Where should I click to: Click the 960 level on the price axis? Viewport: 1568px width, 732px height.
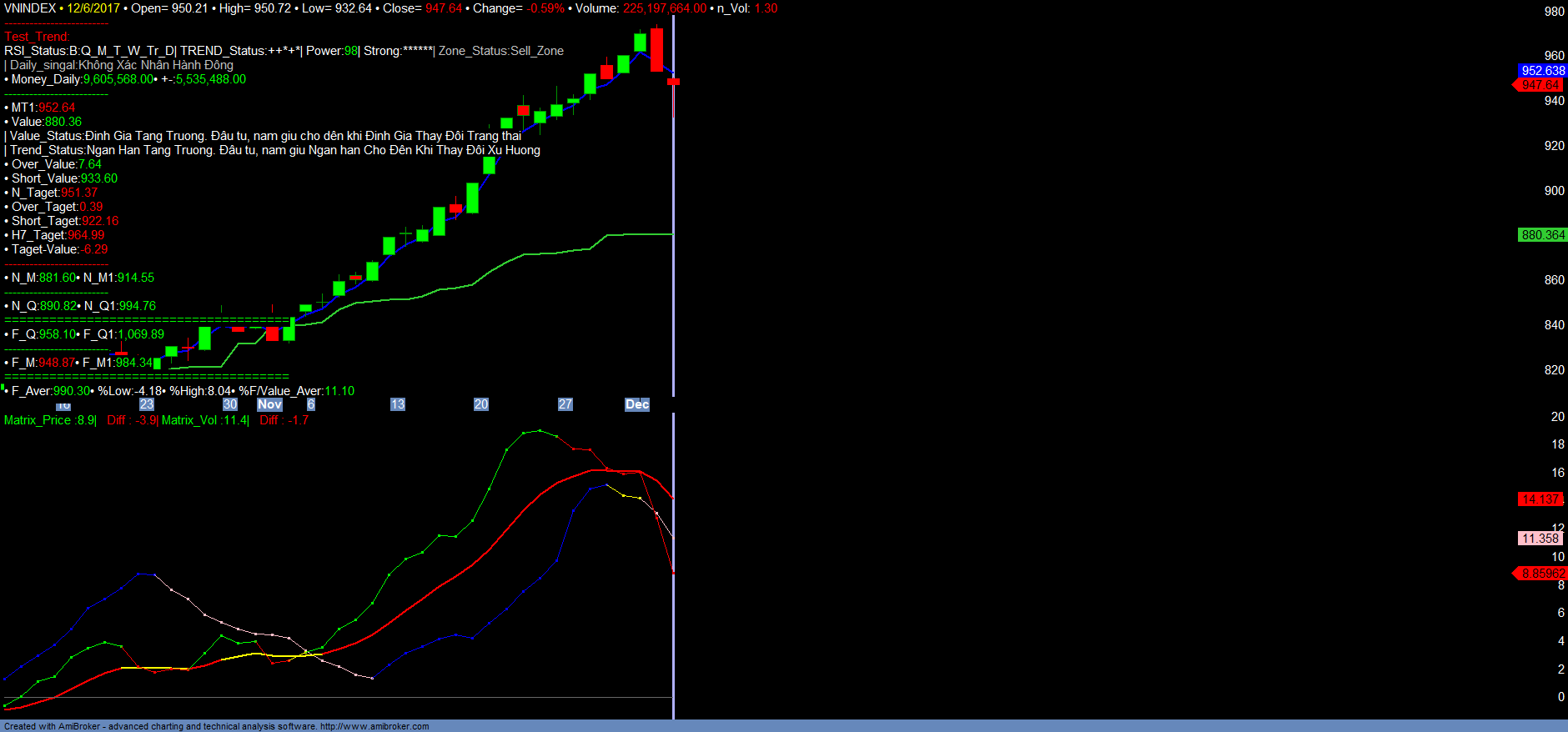point(1554,56)
